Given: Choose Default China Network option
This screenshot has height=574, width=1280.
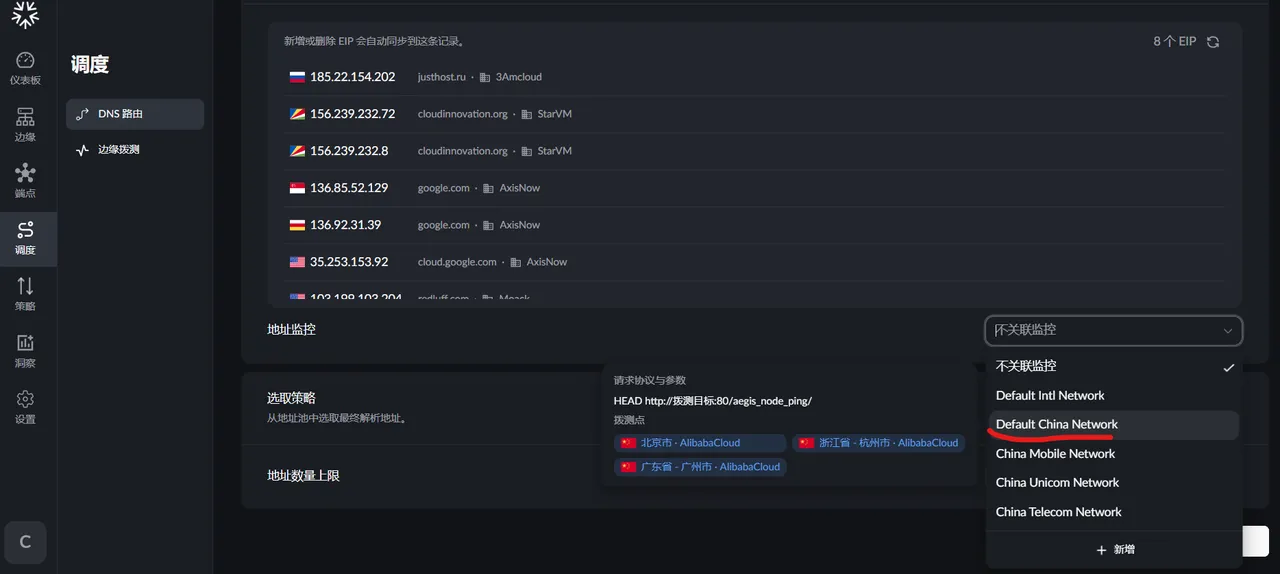Looking at the screenshot, I should 1113,424.
